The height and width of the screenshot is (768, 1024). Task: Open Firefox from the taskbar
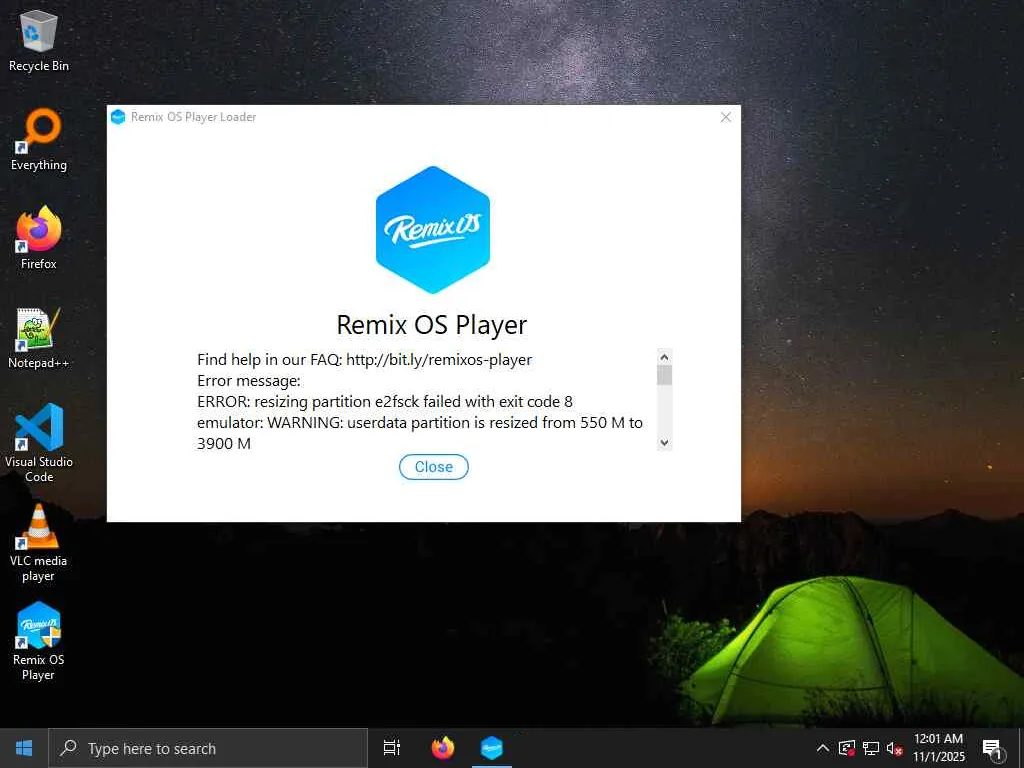443,748
